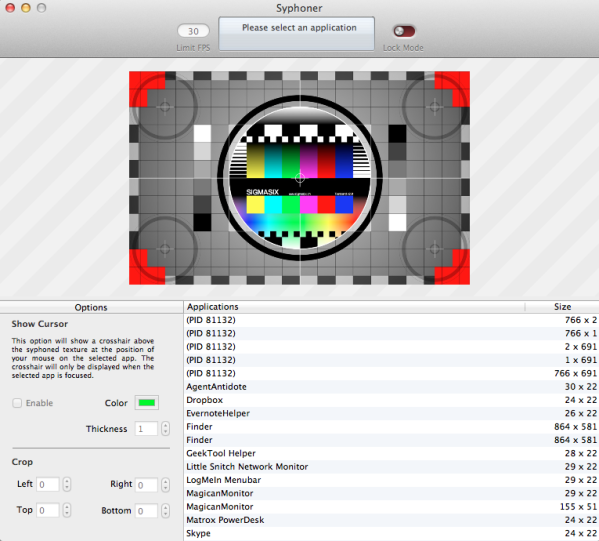
Task: Select Dropbox in the applications list
Action: click(391, 400)
